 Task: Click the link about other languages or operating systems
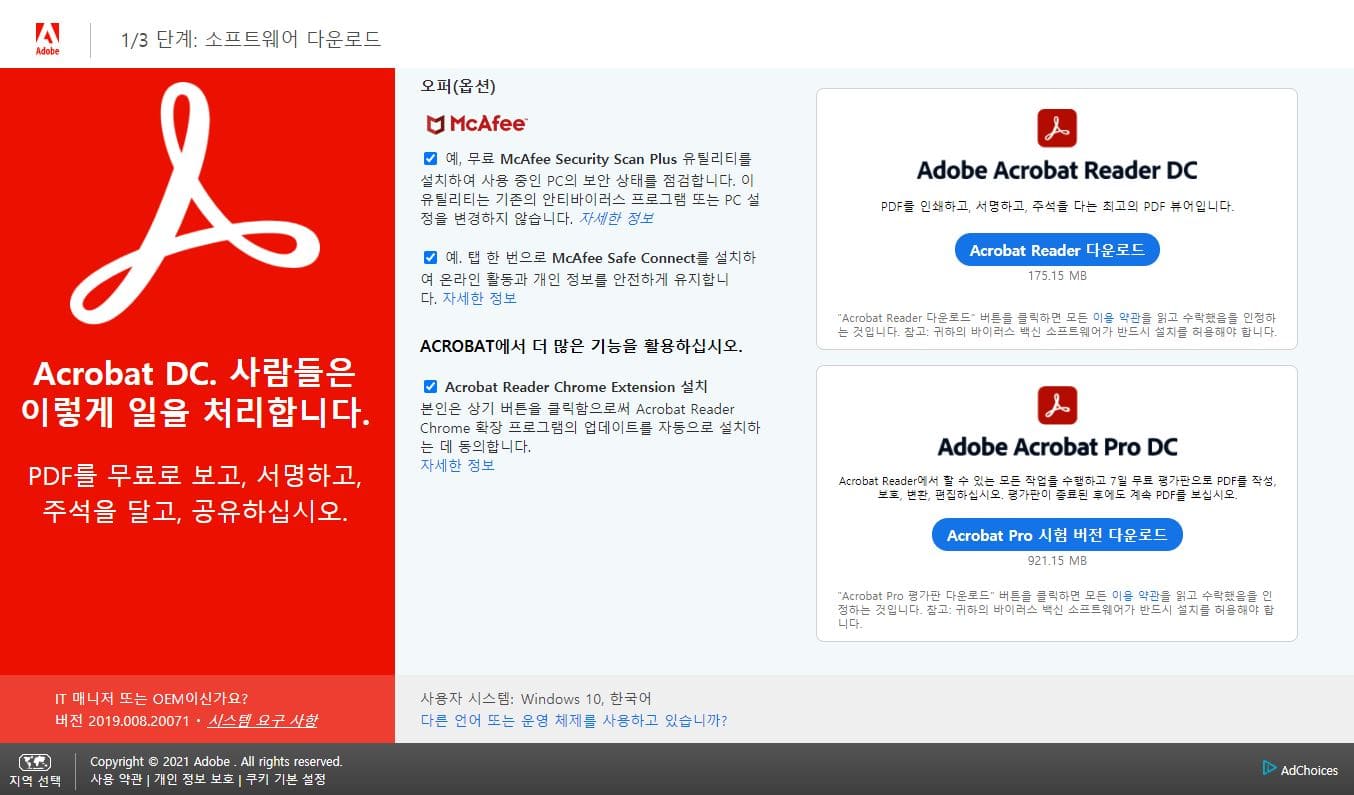point(572,720)
